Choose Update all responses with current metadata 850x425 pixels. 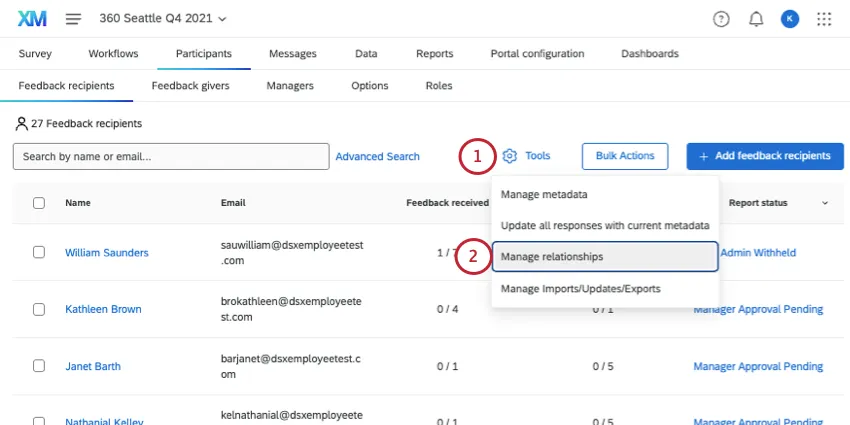[605, 226]
